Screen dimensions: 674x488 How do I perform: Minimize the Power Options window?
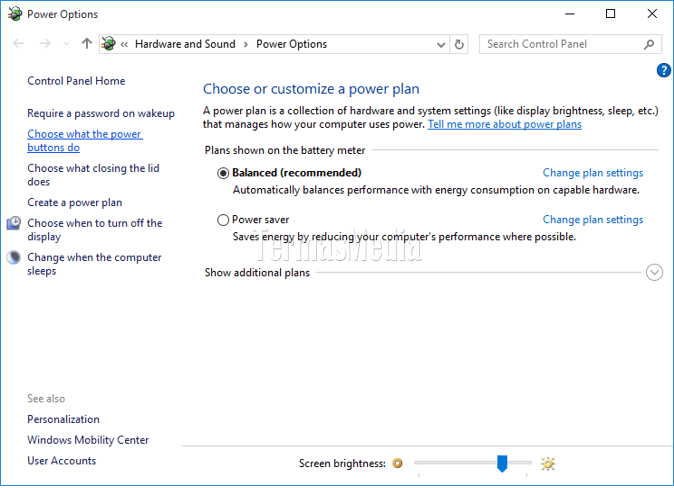pyautogui.click(x=570, y=14)
